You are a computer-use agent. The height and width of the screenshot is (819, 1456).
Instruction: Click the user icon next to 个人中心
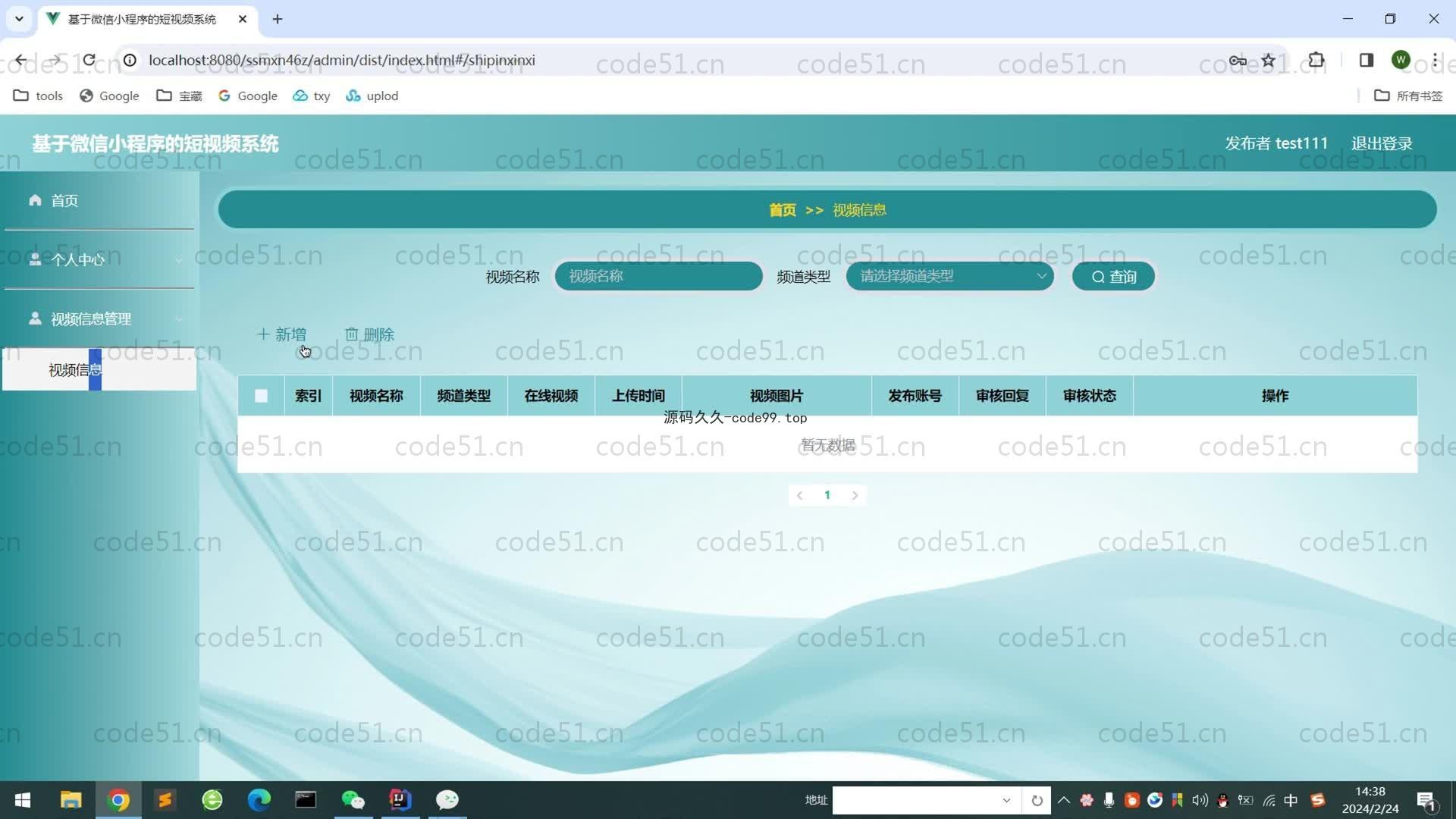coord(35,259)
